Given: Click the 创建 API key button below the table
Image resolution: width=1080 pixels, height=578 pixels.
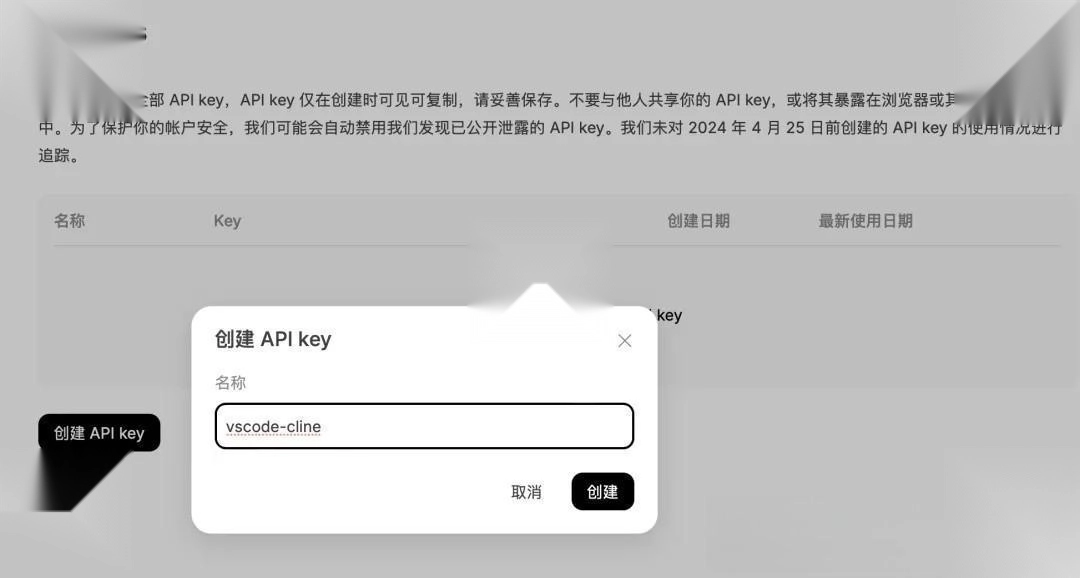Looking at the screenshot, I should coord(99,433).
